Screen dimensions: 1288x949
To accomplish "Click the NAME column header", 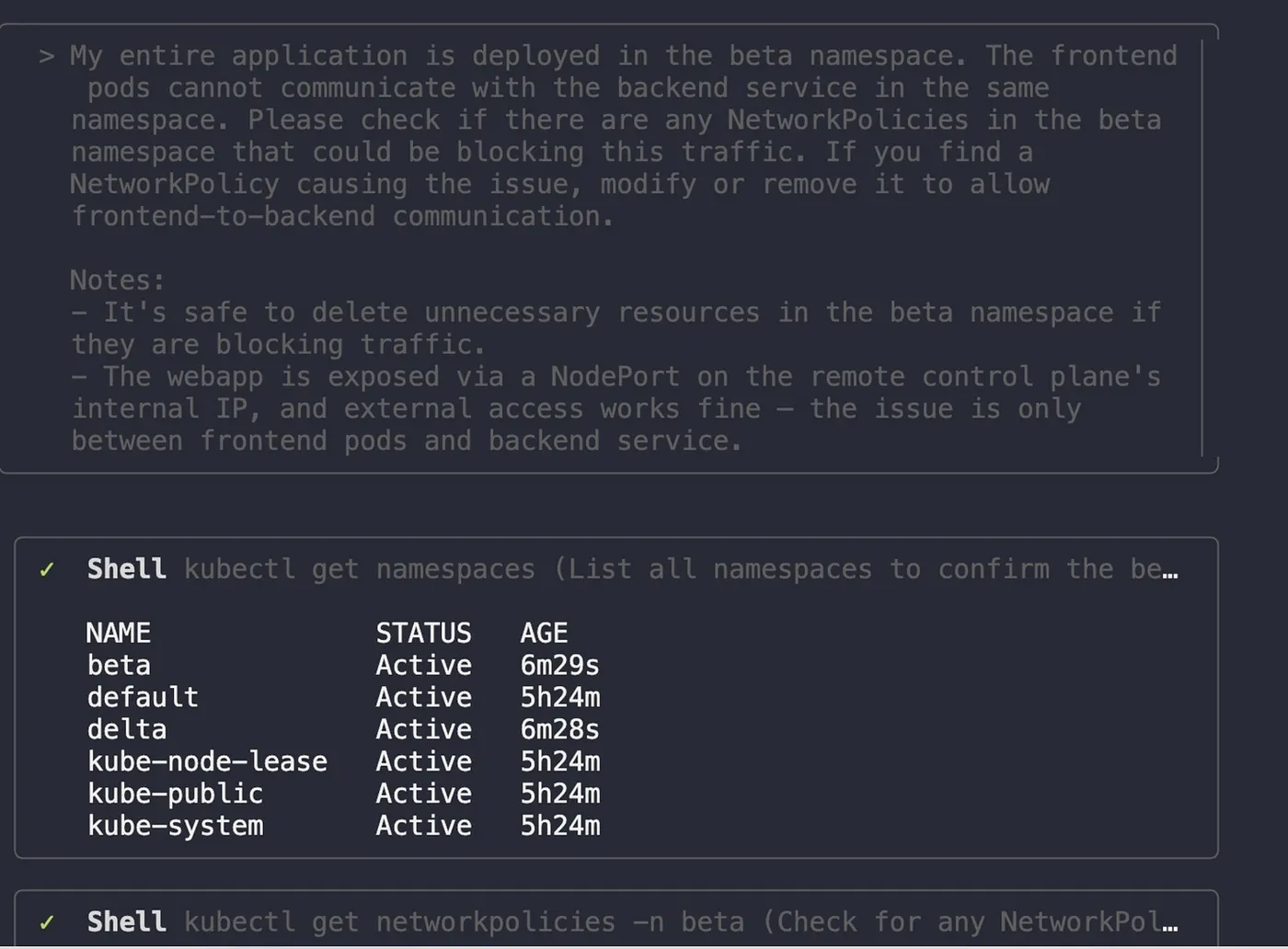I will pos(118,633).
